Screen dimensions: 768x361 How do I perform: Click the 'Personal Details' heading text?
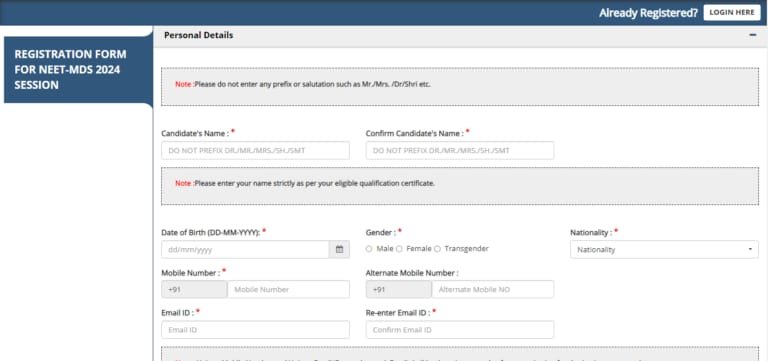coord(198,35)
